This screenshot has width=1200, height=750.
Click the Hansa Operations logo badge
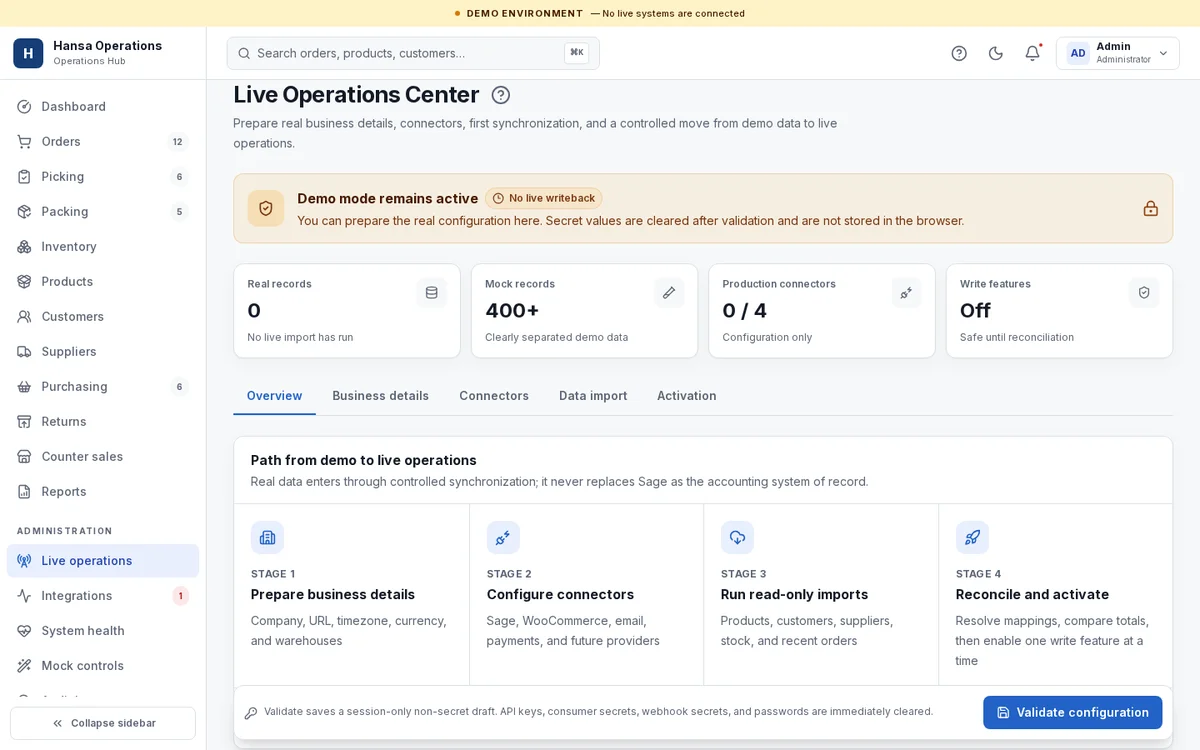pyautogui.click(x=28, y=53)
